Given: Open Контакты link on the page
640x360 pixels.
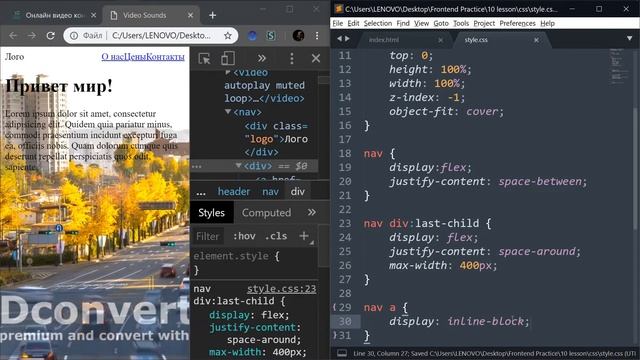Looking at the screenshot, I should click(165, 57).
